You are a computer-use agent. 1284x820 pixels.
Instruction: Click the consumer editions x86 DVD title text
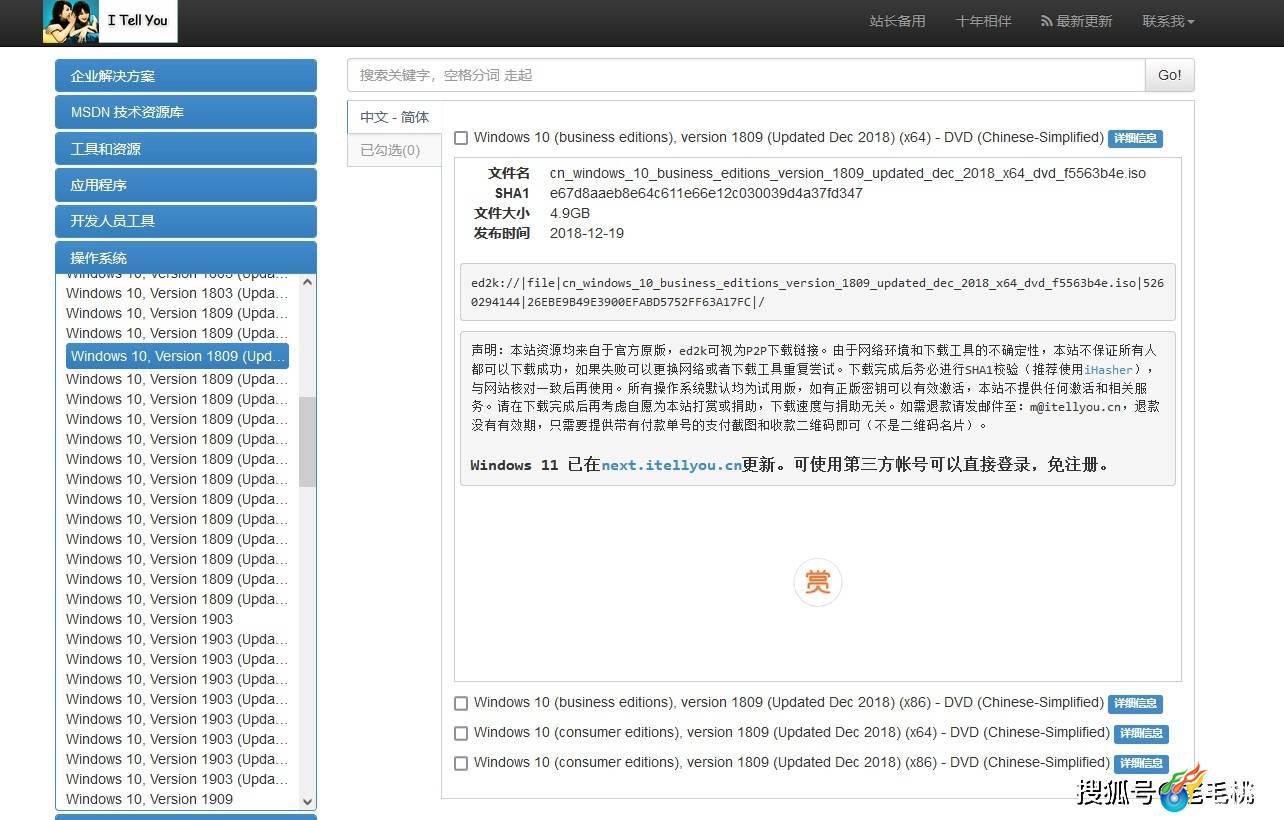792,763
